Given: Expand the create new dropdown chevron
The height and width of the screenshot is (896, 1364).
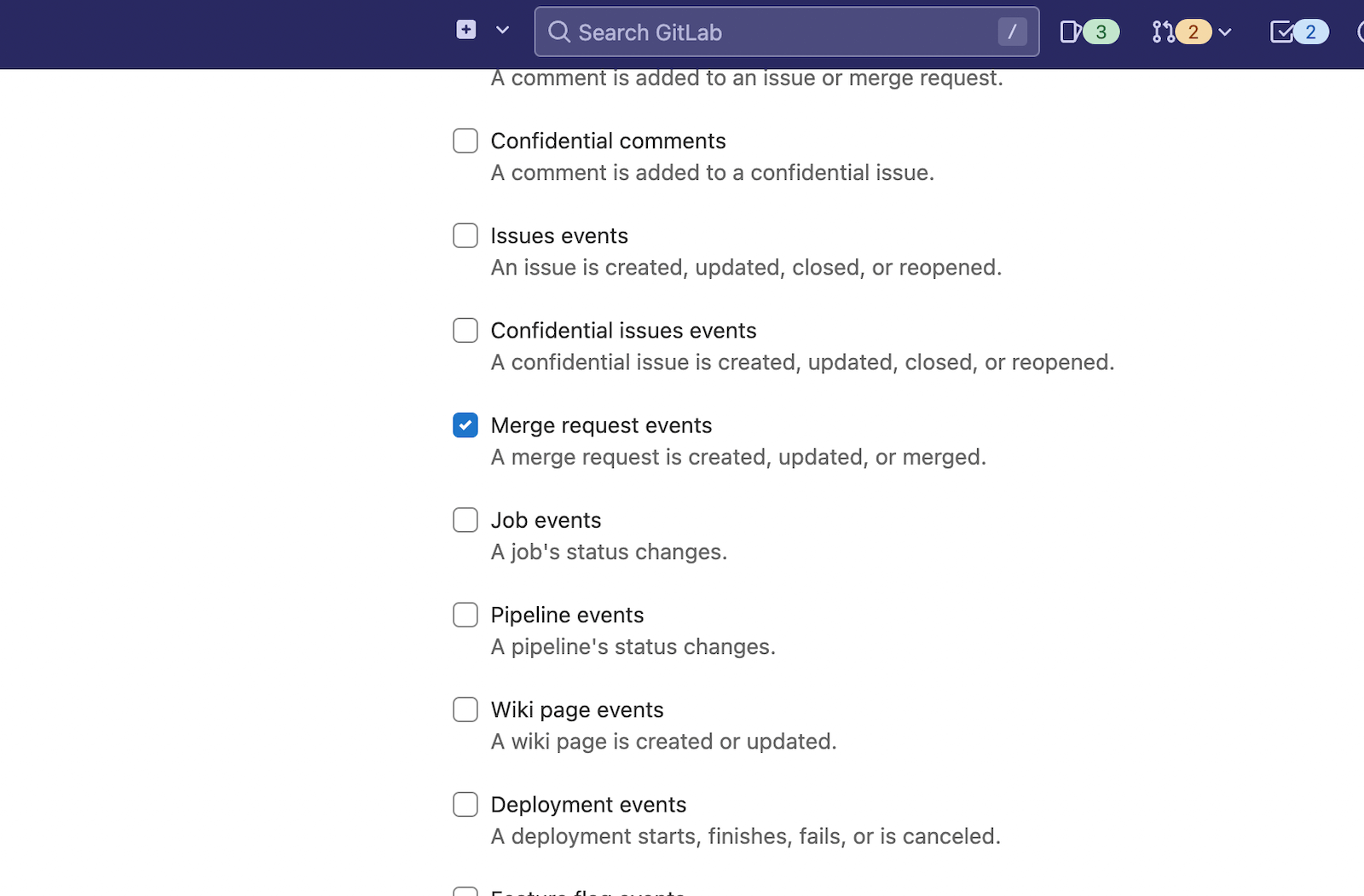Looking at the screenshot, I should (502, 31).
